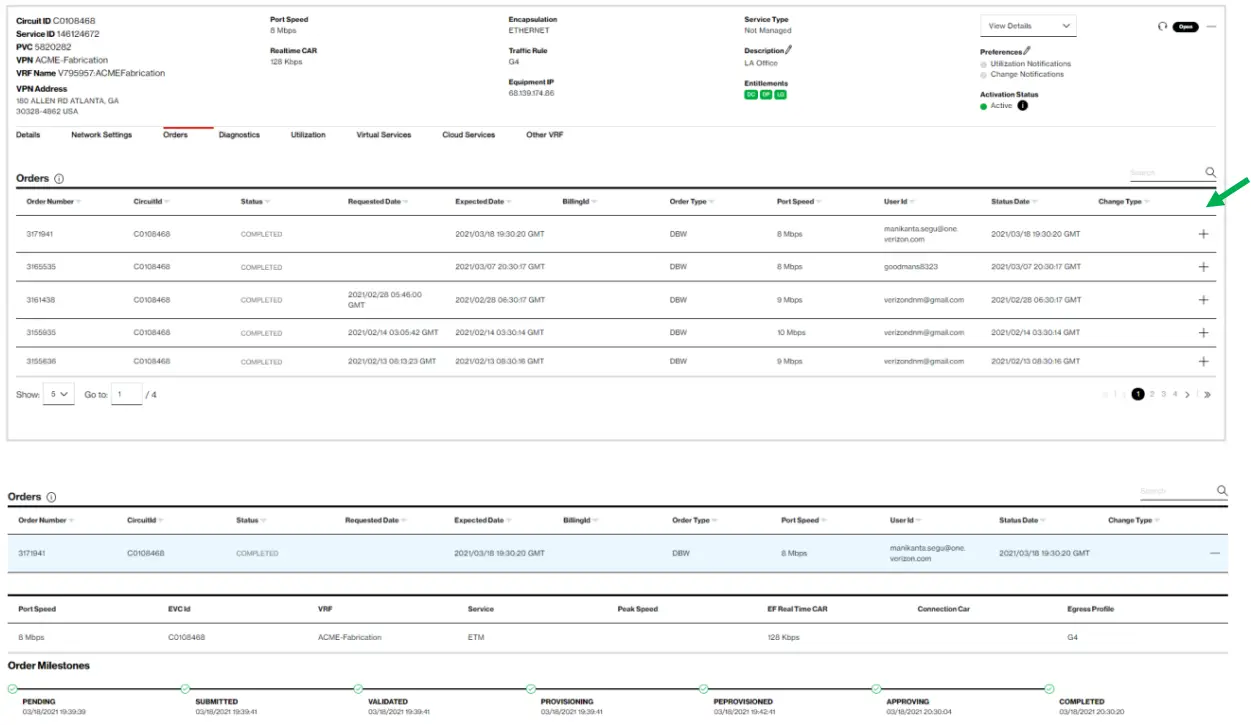Toggle the Open status pill
The width and height of the screenshot is (1251, 725).
[x=1184, y=27]
